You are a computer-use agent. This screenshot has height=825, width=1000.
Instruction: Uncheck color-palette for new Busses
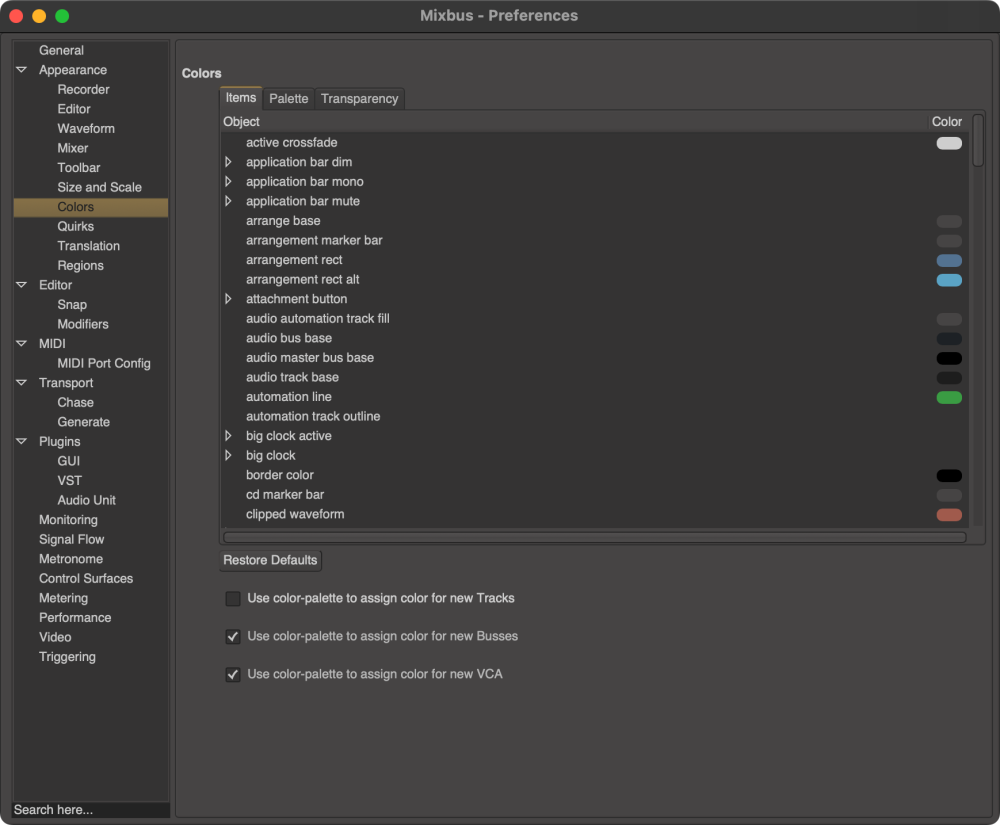(232, 636)
